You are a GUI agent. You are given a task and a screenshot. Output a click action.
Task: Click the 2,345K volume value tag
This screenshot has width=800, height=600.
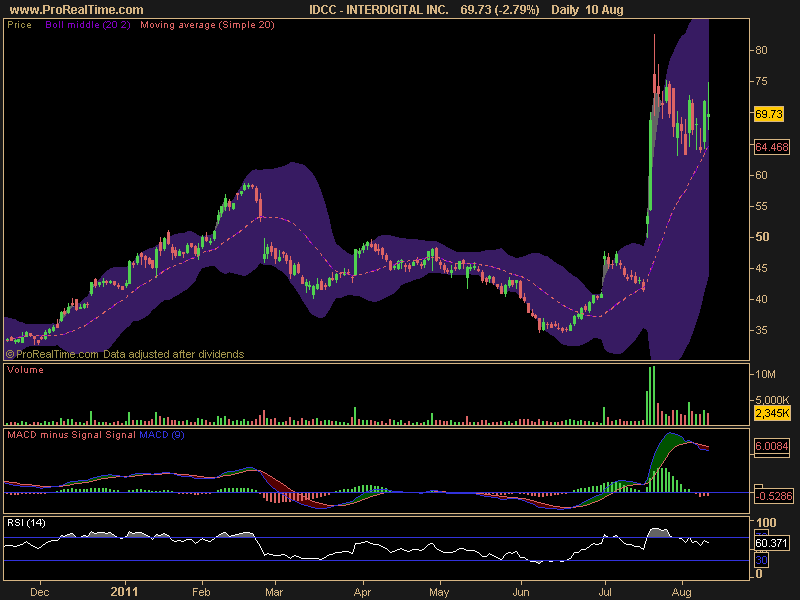pyautogui.click(x=772, y=413)
